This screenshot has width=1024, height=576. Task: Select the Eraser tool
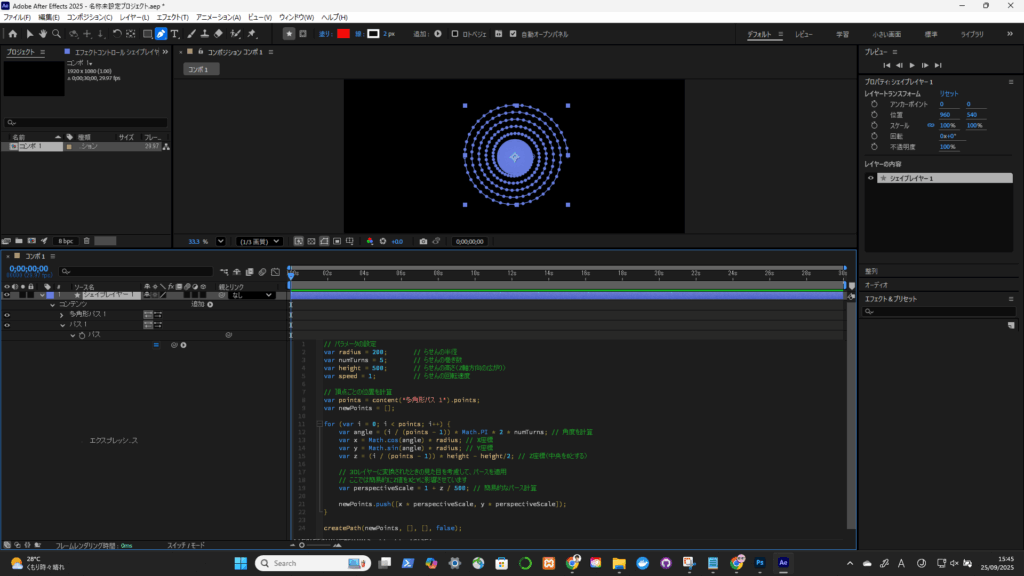tap(219, 34)
